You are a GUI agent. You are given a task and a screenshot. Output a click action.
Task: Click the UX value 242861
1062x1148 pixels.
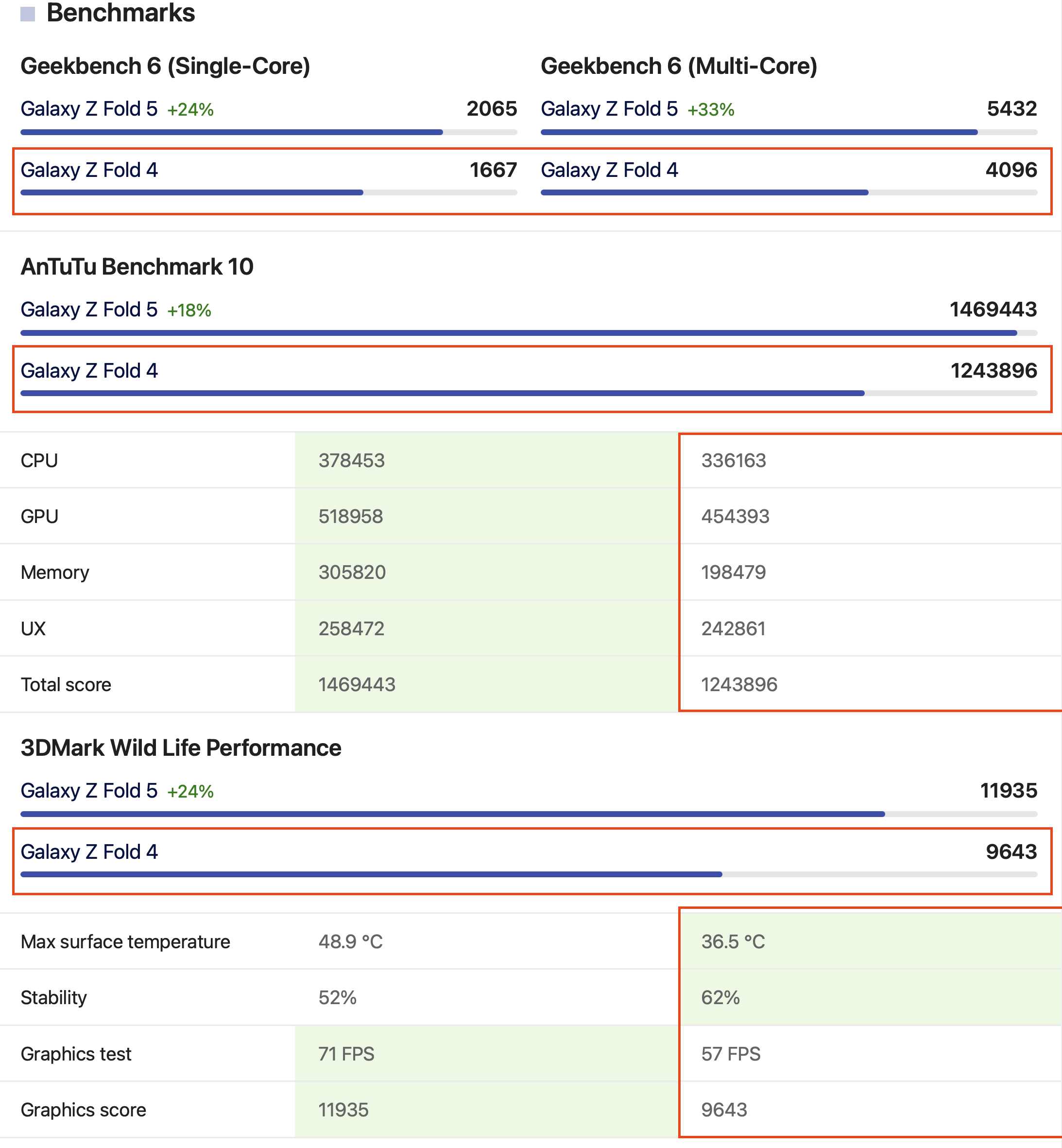point(733,628)
